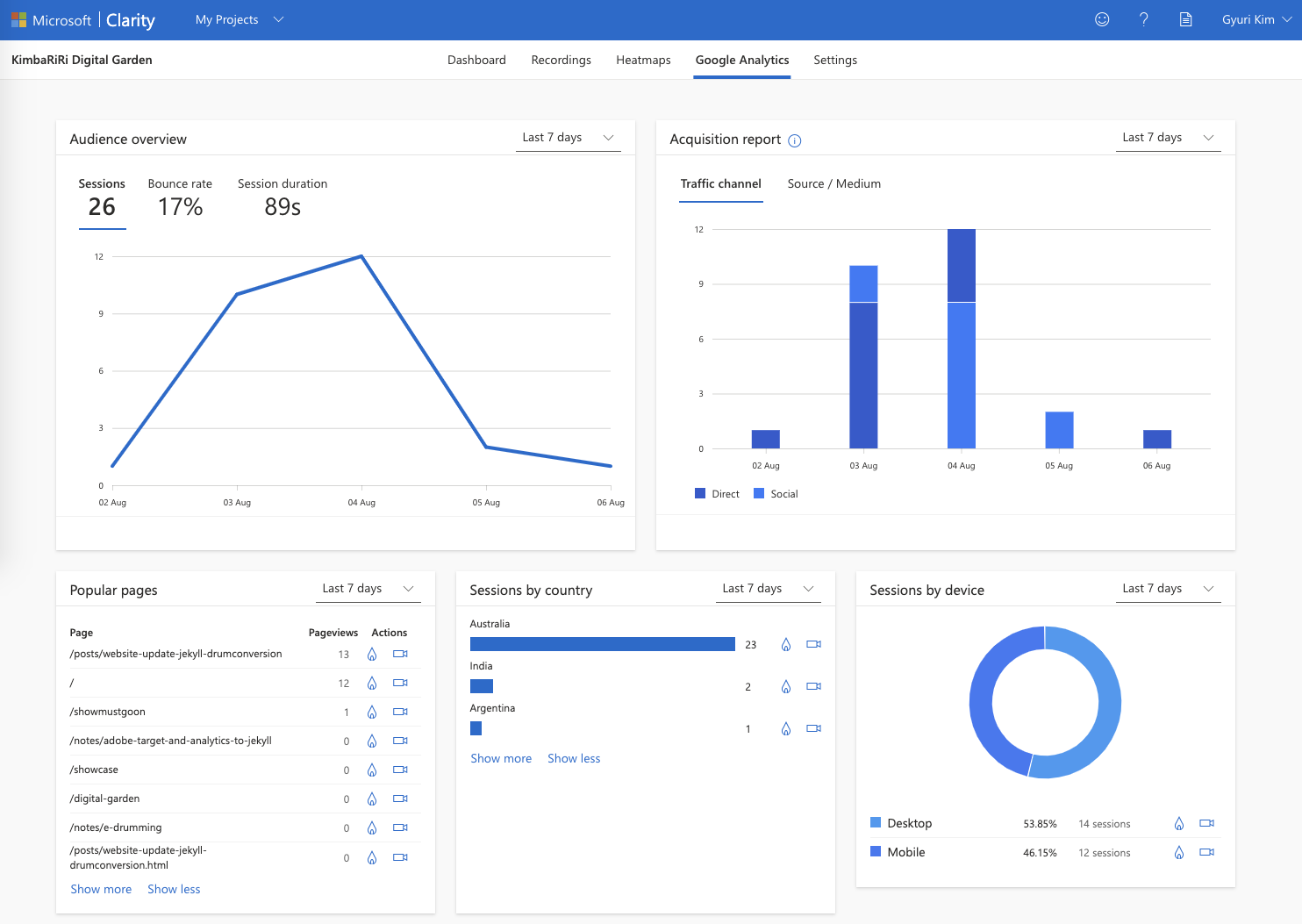Open heatmap for Australia sessions

click(786, 644)
